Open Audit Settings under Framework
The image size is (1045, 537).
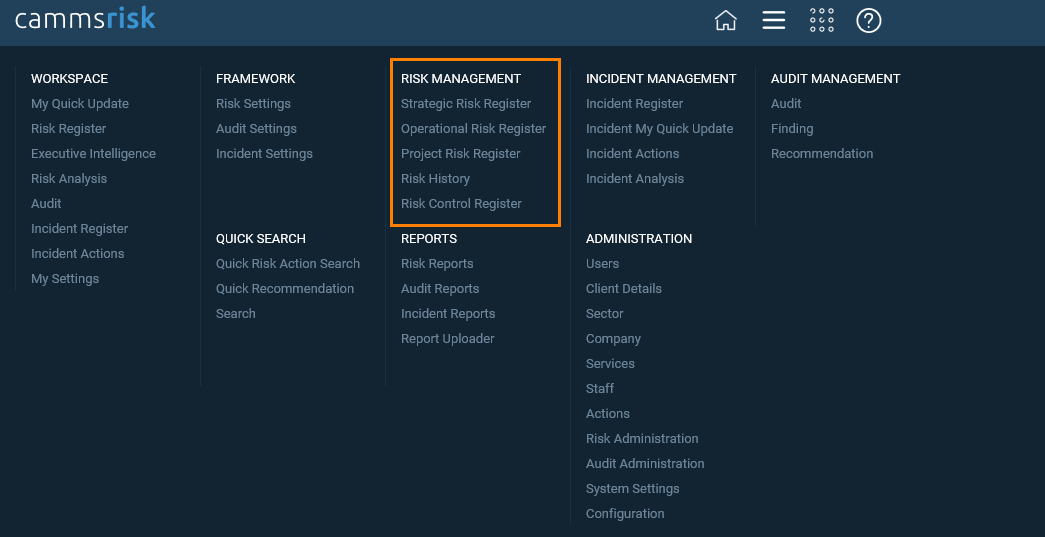click(256, 129)
